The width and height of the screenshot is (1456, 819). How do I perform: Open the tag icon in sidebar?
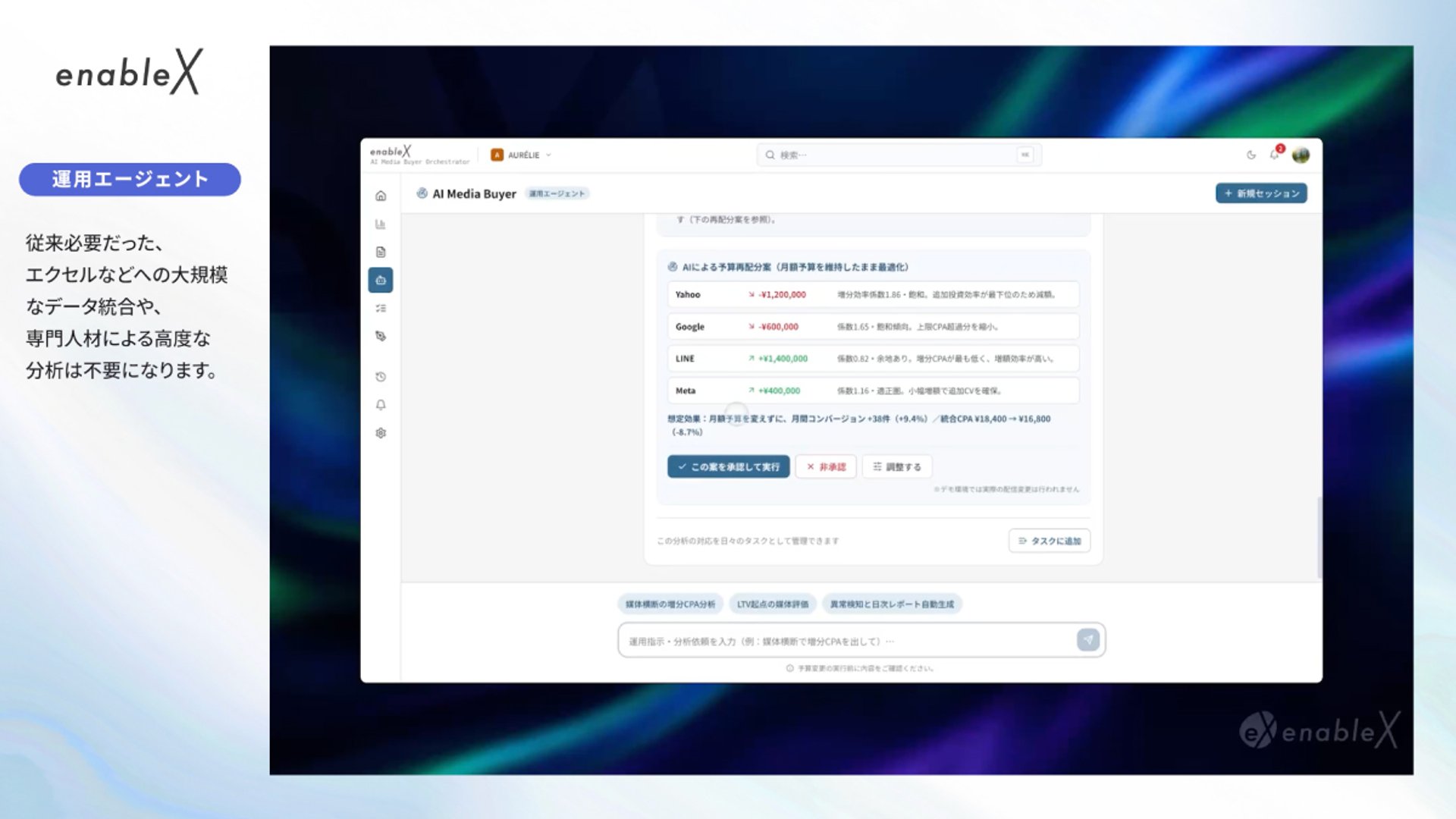pyautogui.click(x=381, y=336)
